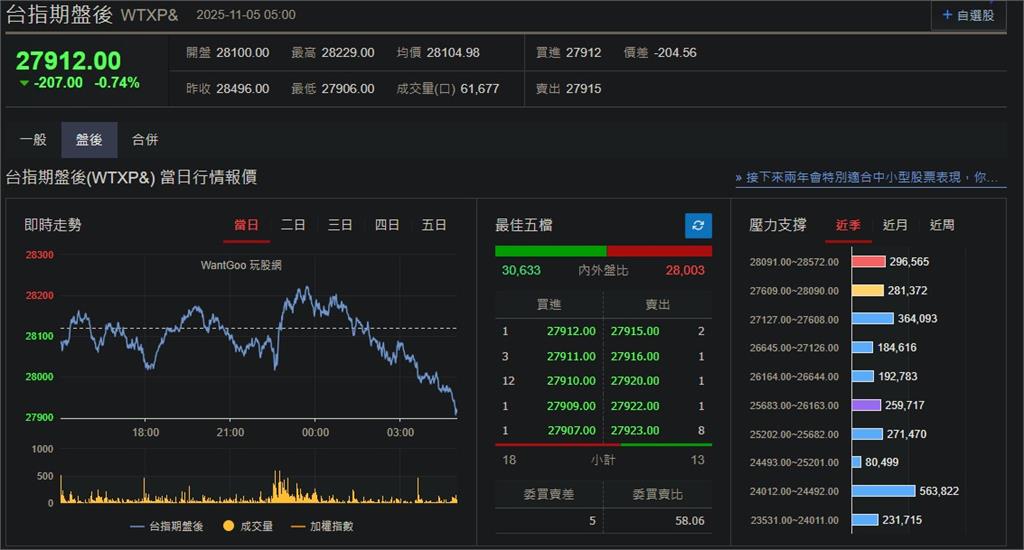This screenshot has height=550, width=1024.
Task: Click bid price 27907.00 in order book
Action: click(x=571, y=431)
